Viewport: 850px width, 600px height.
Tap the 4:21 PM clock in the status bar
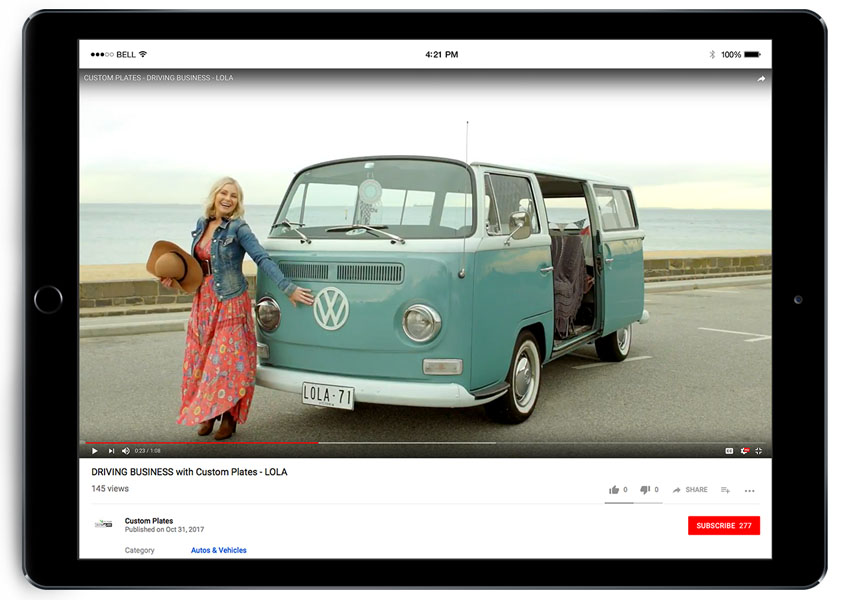441,54
